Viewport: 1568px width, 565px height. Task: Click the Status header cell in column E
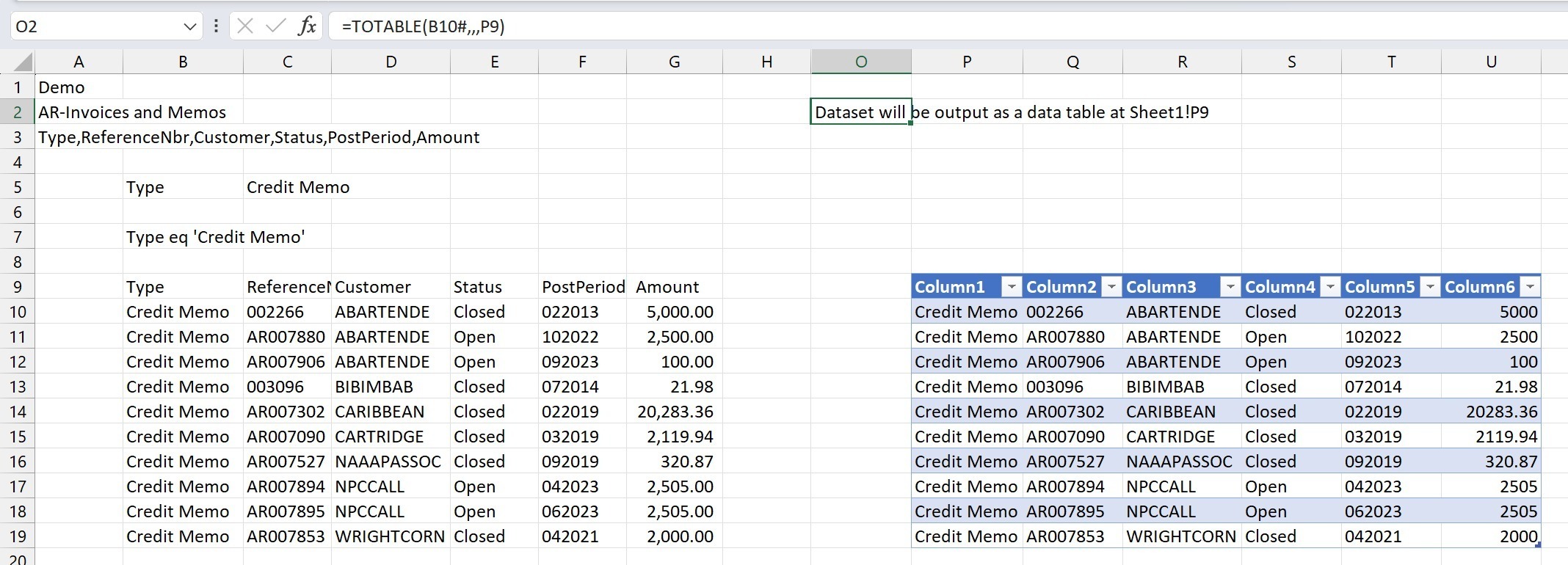tap(494, 287)
